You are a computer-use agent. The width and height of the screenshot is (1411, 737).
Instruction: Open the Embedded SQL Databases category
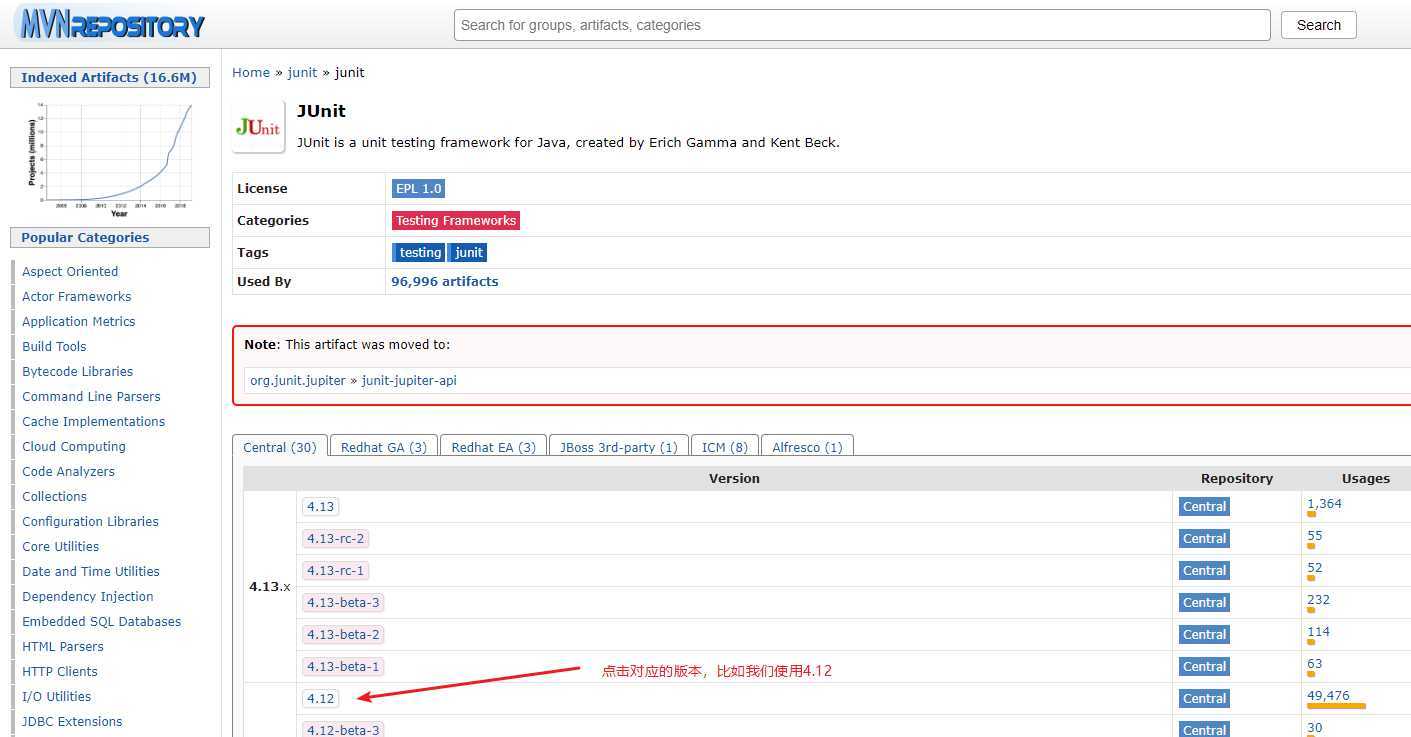click(101, 621)
